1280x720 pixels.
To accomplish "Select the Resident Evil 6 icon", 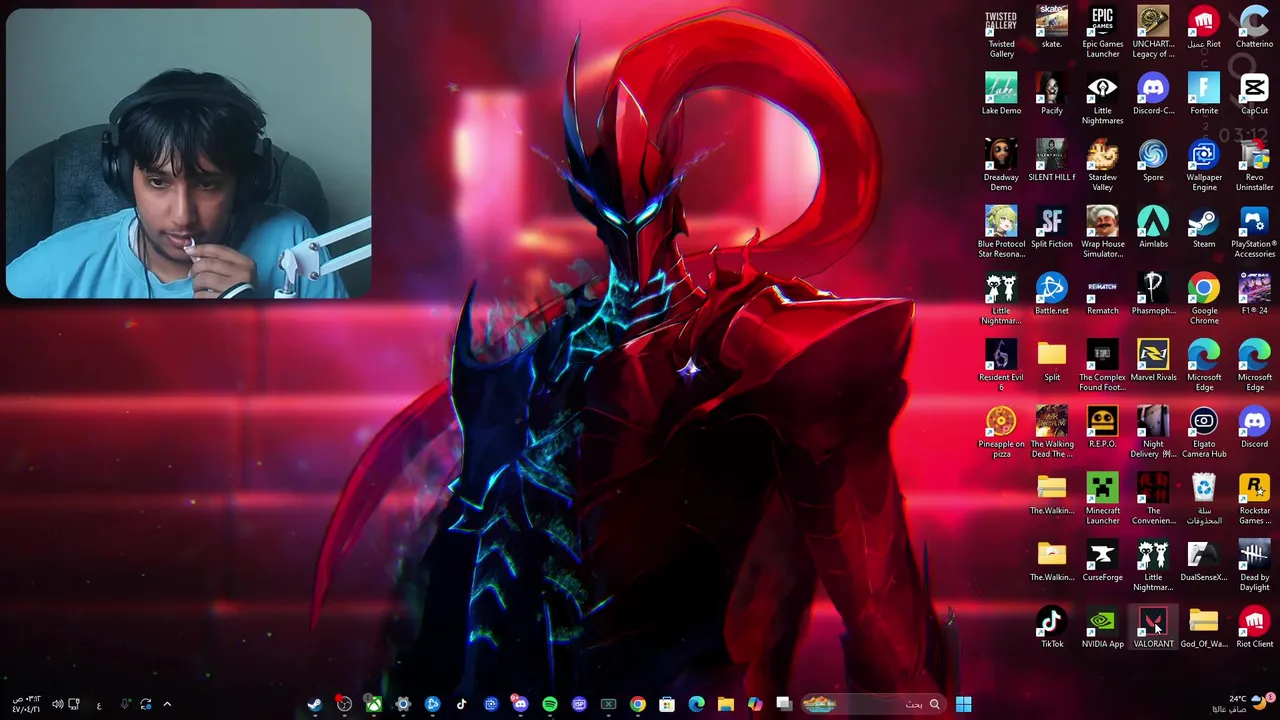I will (x=1001, y=366).
